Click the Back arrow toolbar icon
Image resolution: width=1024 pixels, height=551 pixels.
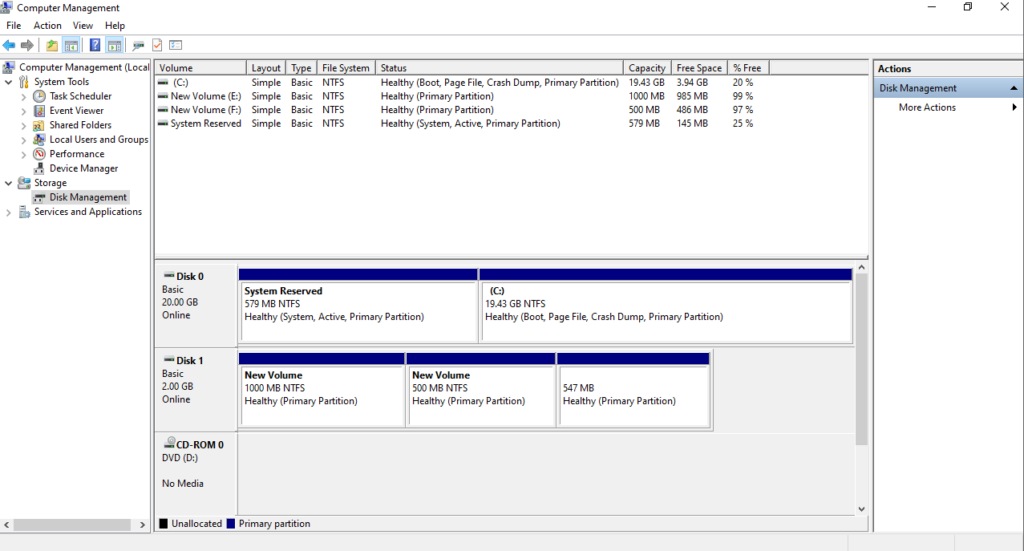[x=9, y=45]
